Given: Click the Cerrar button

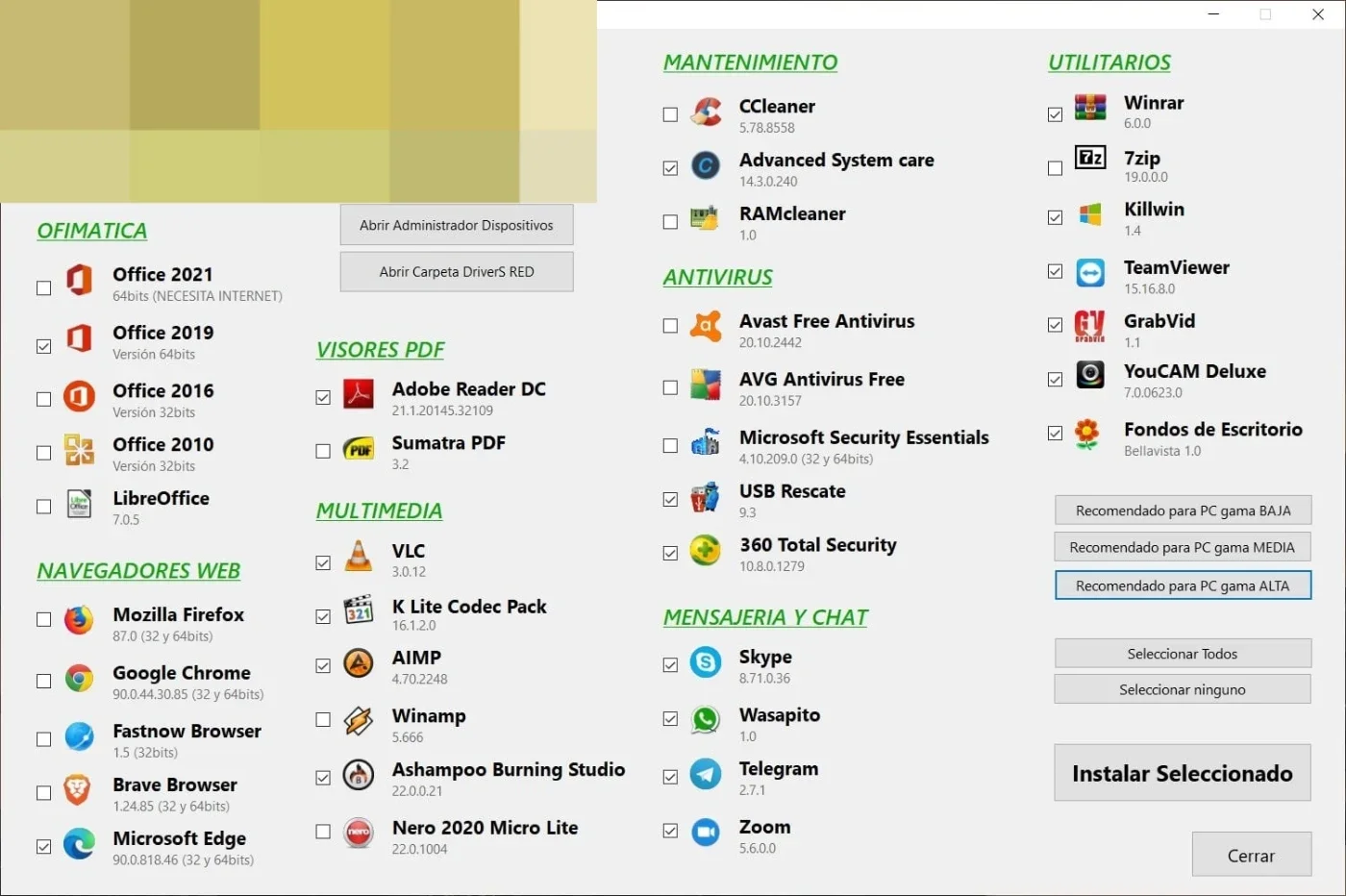Looking at the screenshot, I should [x=1252, y=855].
